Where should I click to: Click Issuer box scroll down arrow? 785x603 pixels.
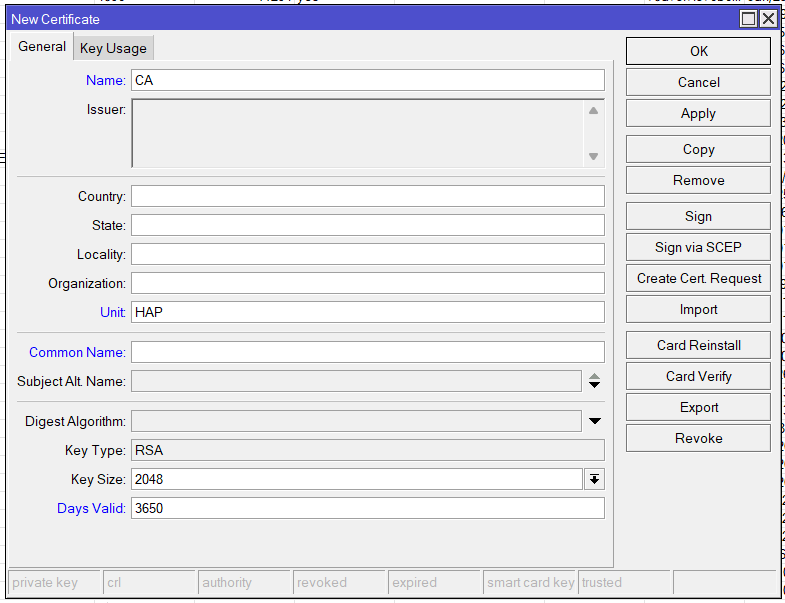(x=593, y=156)
